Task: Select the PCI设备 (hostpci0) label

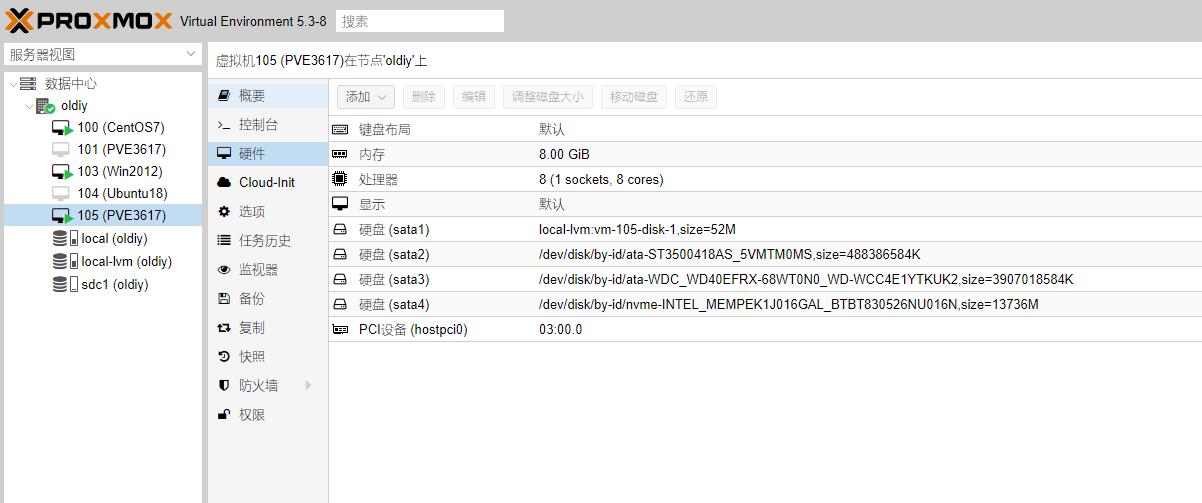Action: [x=413, y=330]
